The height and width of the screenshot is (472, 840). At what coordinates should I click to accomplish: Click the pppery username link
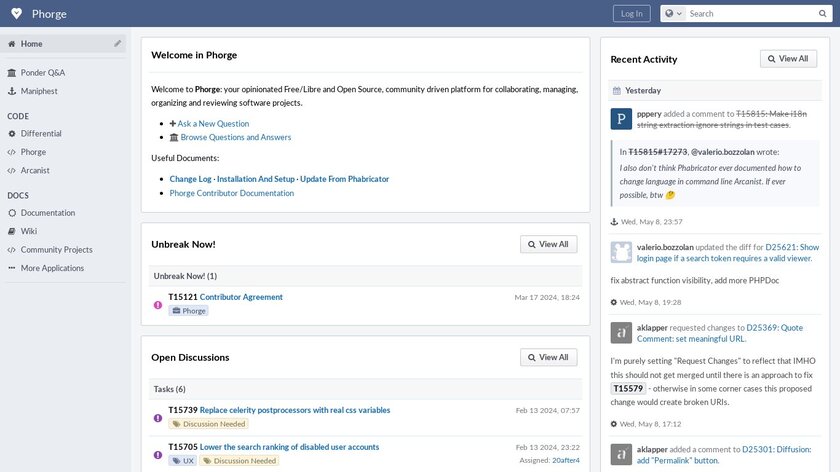649,114
